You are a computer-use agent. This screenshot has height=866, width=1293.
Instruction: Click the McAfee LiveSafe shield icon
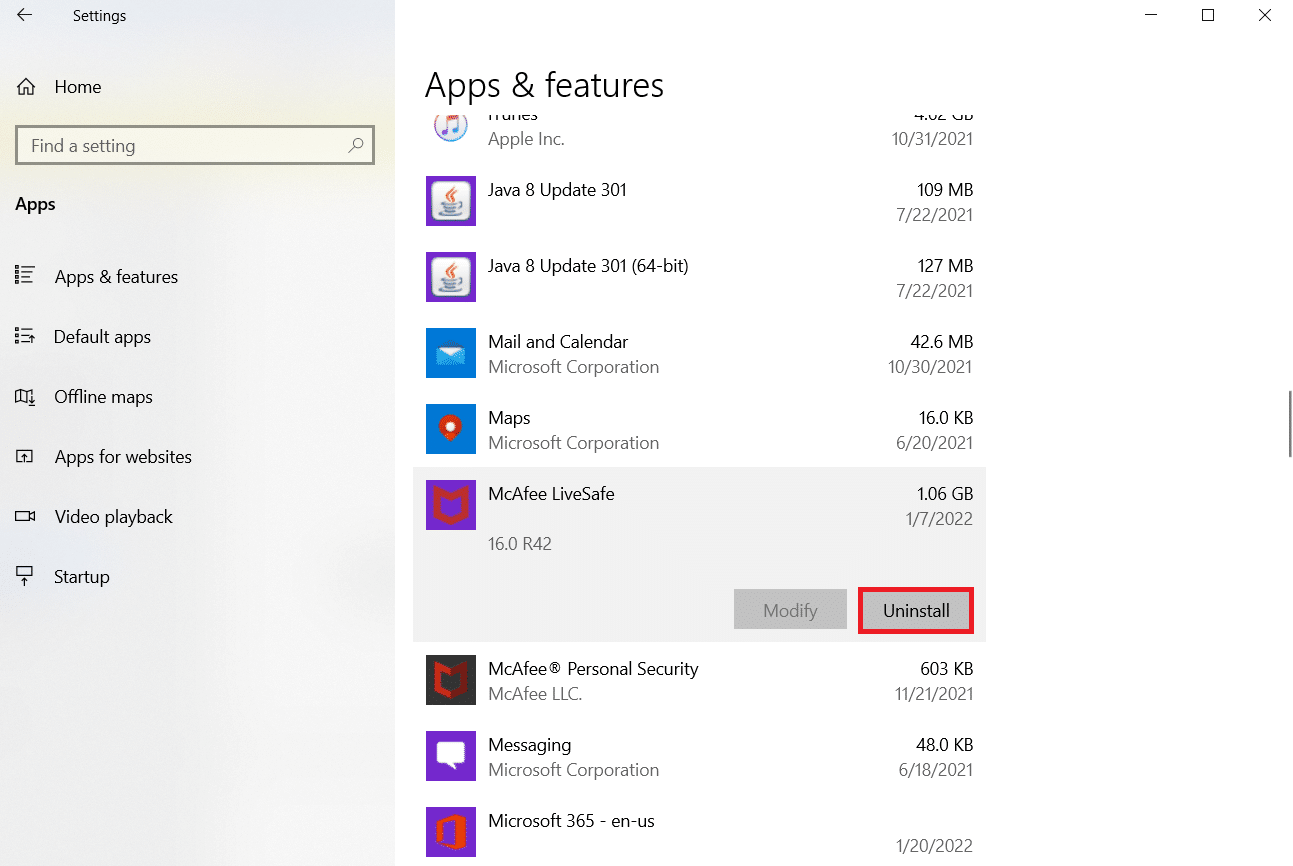click(x=451, y=505)
